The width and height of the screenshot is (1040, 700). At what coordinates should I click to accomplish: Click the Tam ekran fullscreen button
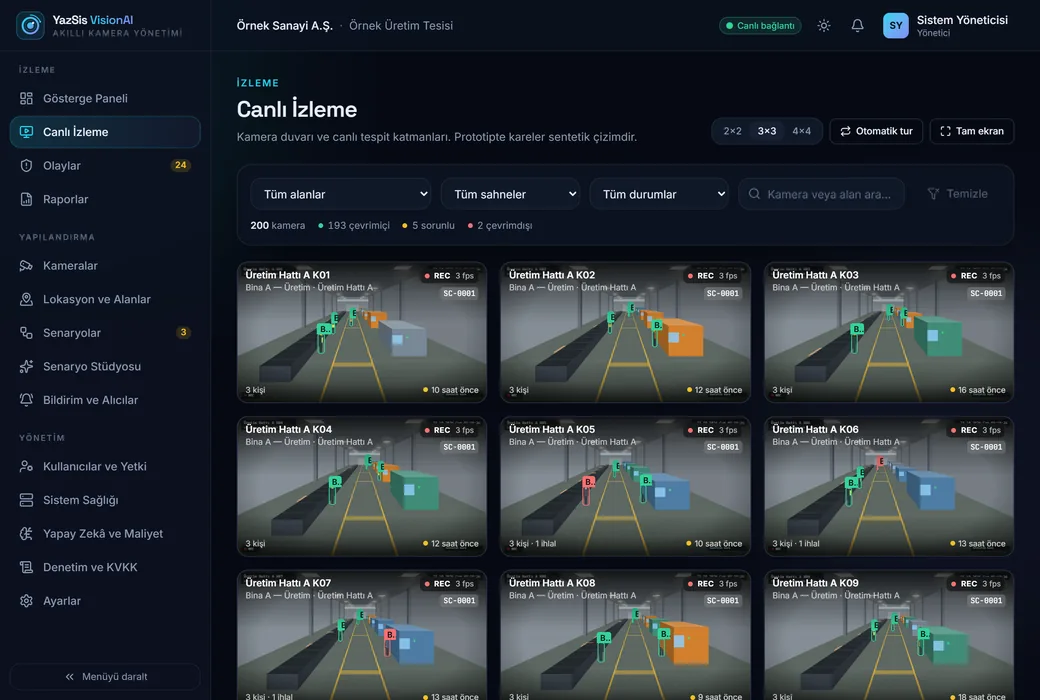(x=972, y=131)
